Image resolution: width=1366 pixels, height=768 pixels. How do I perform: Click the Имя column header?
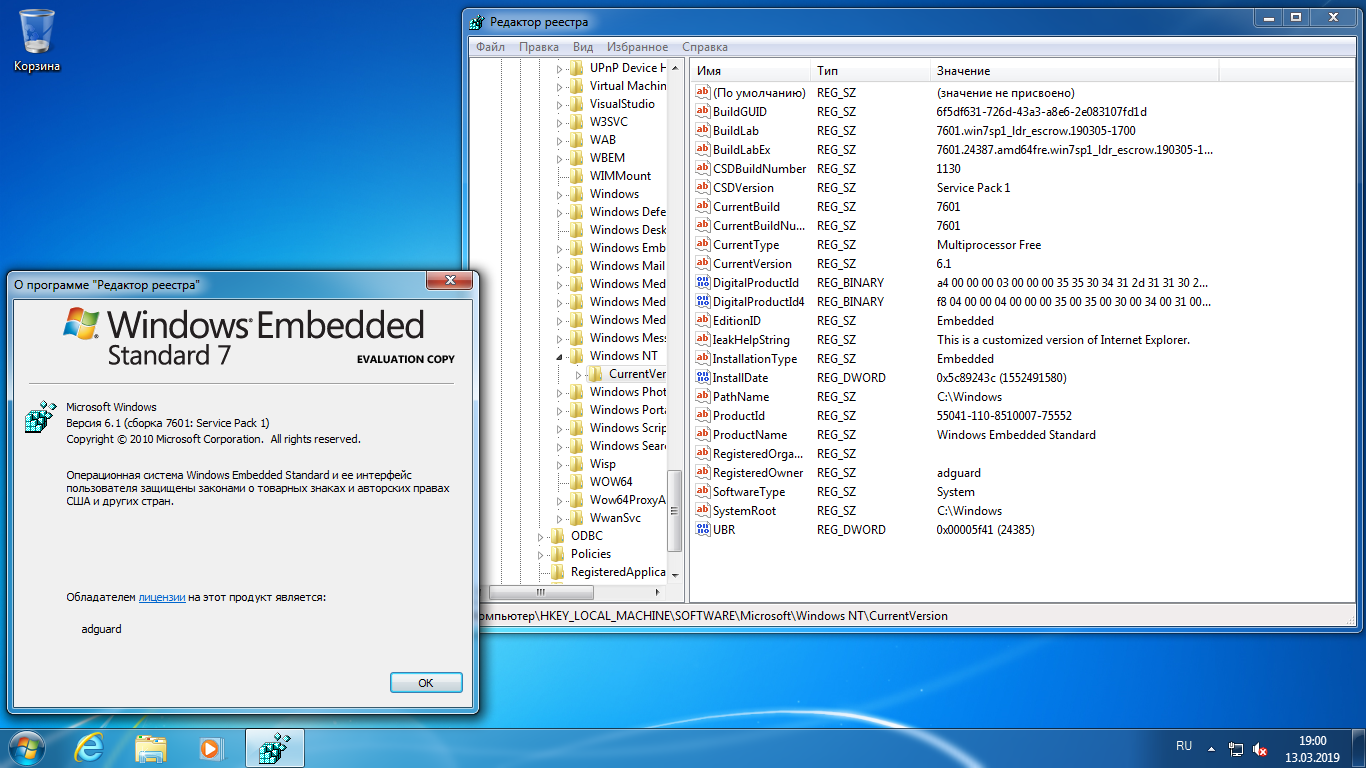pyautogui.click(x=750, y=71)
